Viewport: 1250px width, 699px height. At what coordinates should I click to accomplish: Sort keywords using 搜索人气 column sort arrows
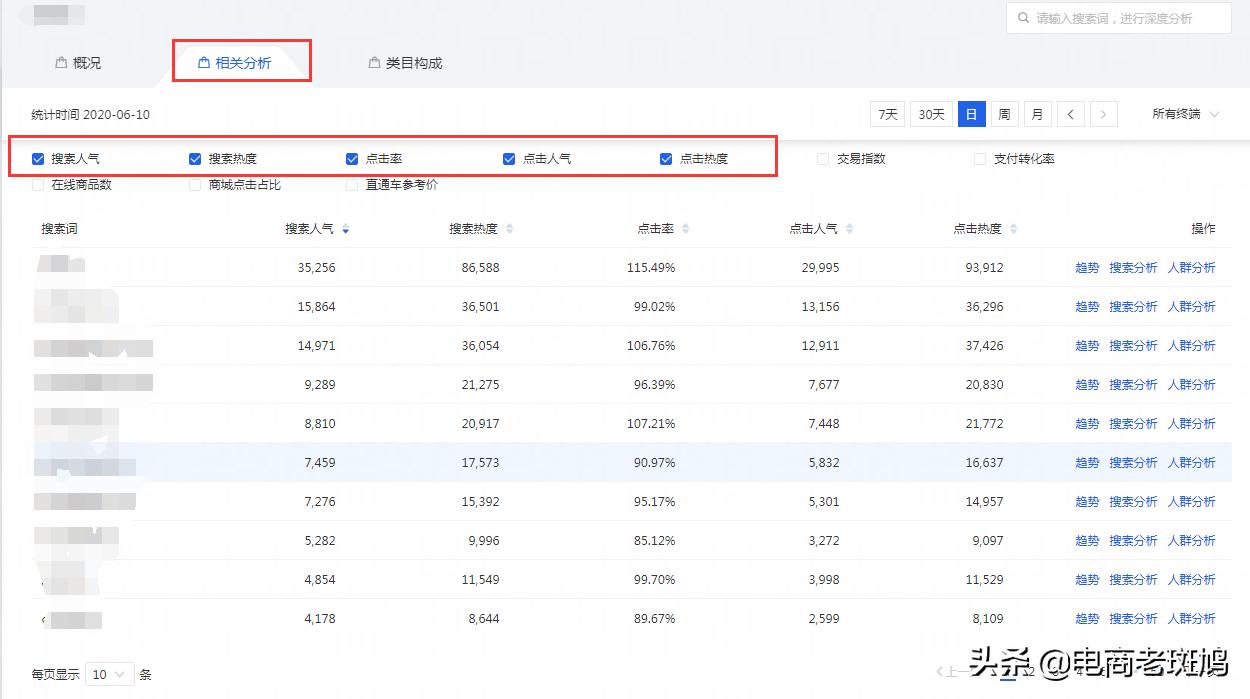point(345,228)
